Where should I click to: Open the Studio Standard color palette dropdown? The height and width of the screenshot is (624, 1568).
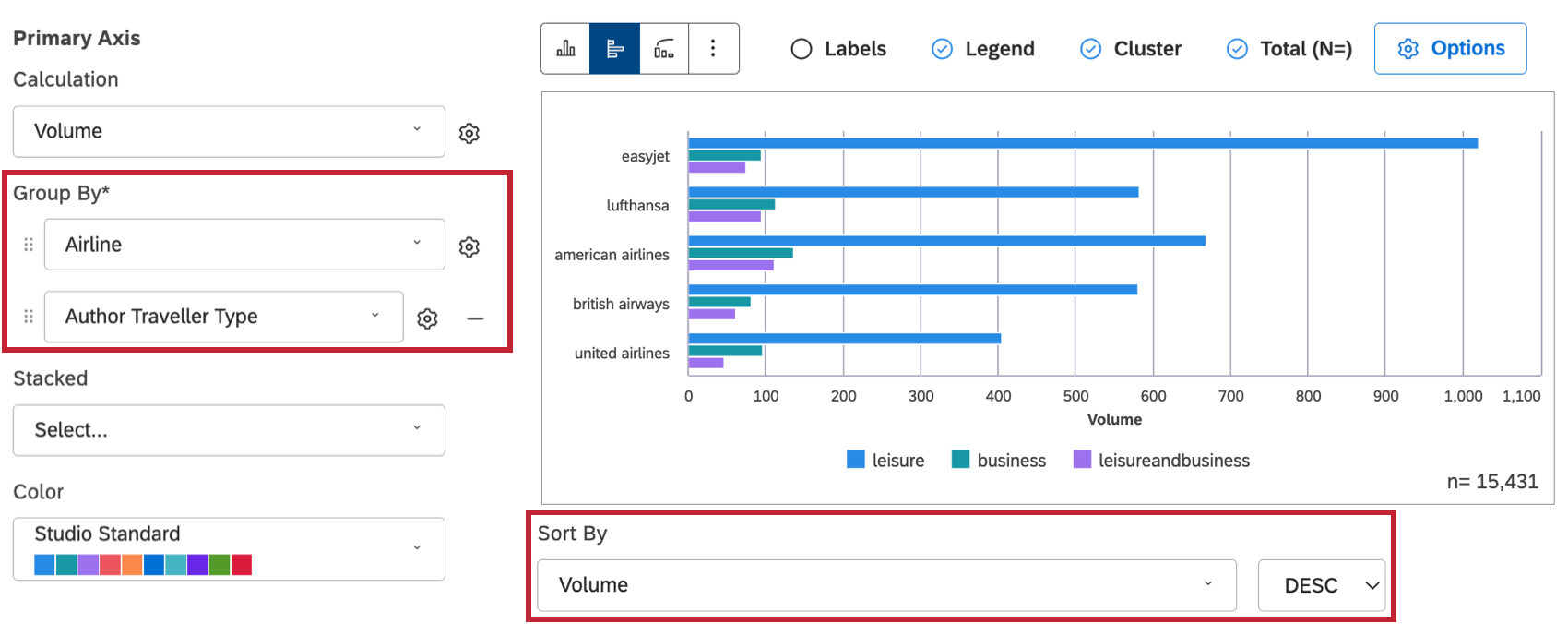coord(229,549)
